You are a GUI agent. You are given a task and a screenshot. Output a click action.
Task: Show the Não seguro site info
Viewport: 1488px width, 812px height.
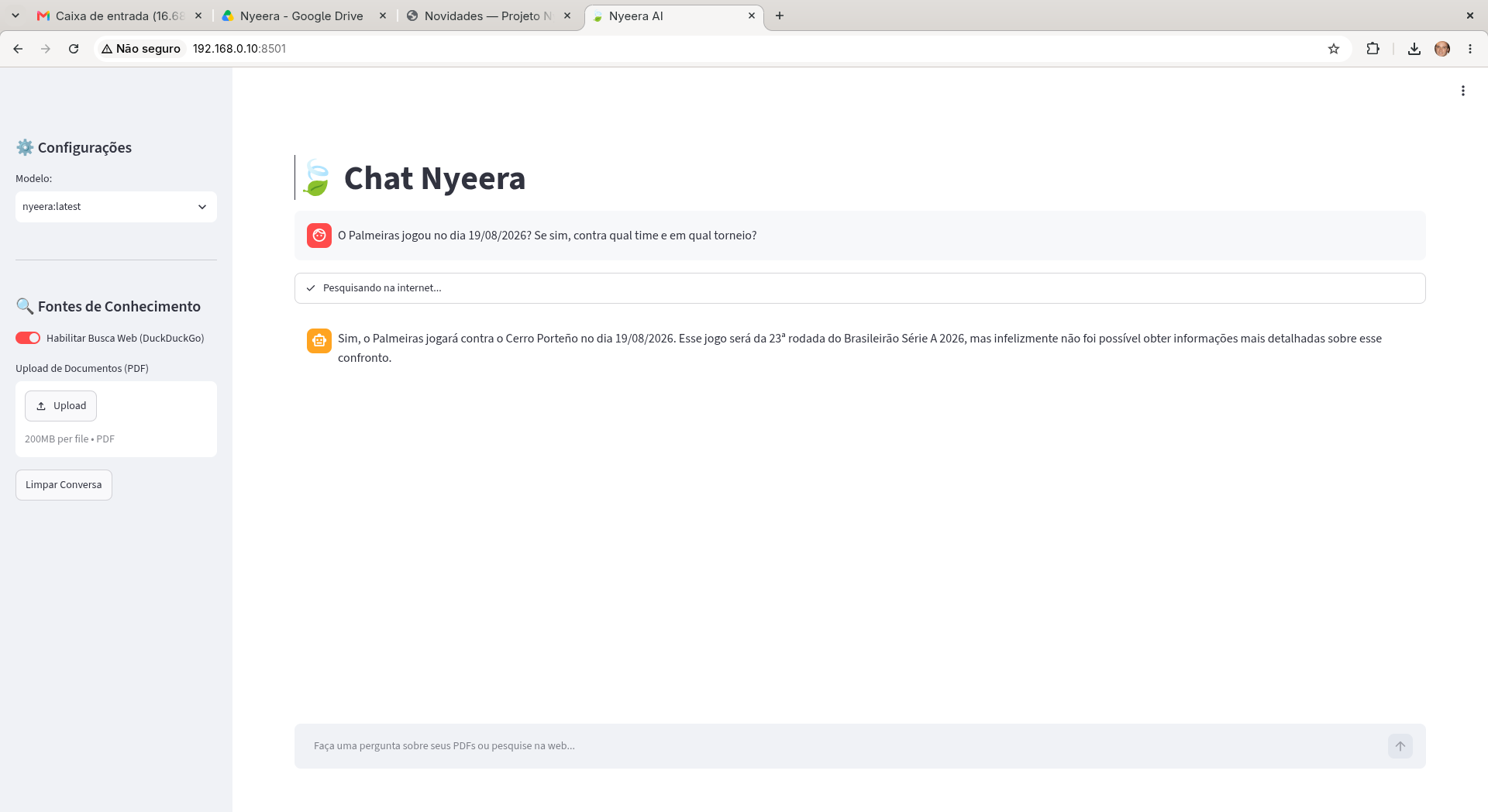[141, 49]
